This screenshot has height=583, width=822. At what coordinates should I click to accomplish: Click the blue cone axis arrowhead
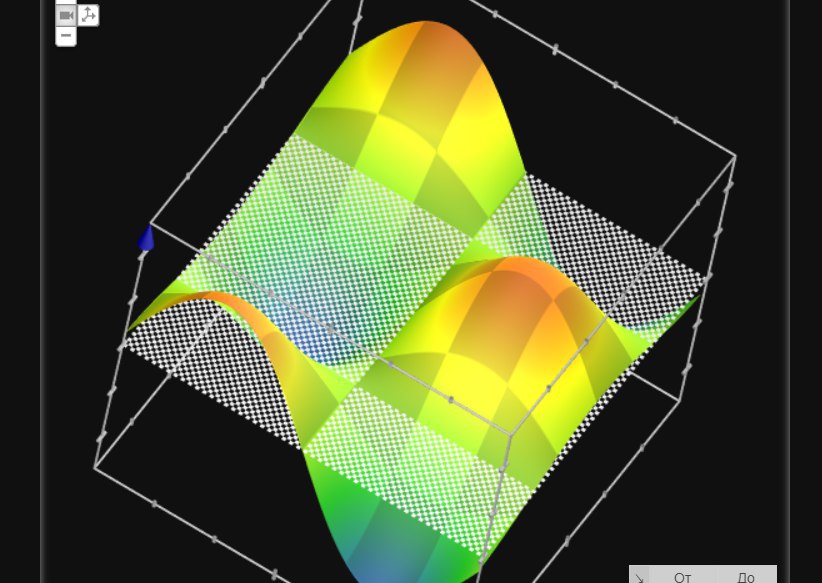point(146,237)
